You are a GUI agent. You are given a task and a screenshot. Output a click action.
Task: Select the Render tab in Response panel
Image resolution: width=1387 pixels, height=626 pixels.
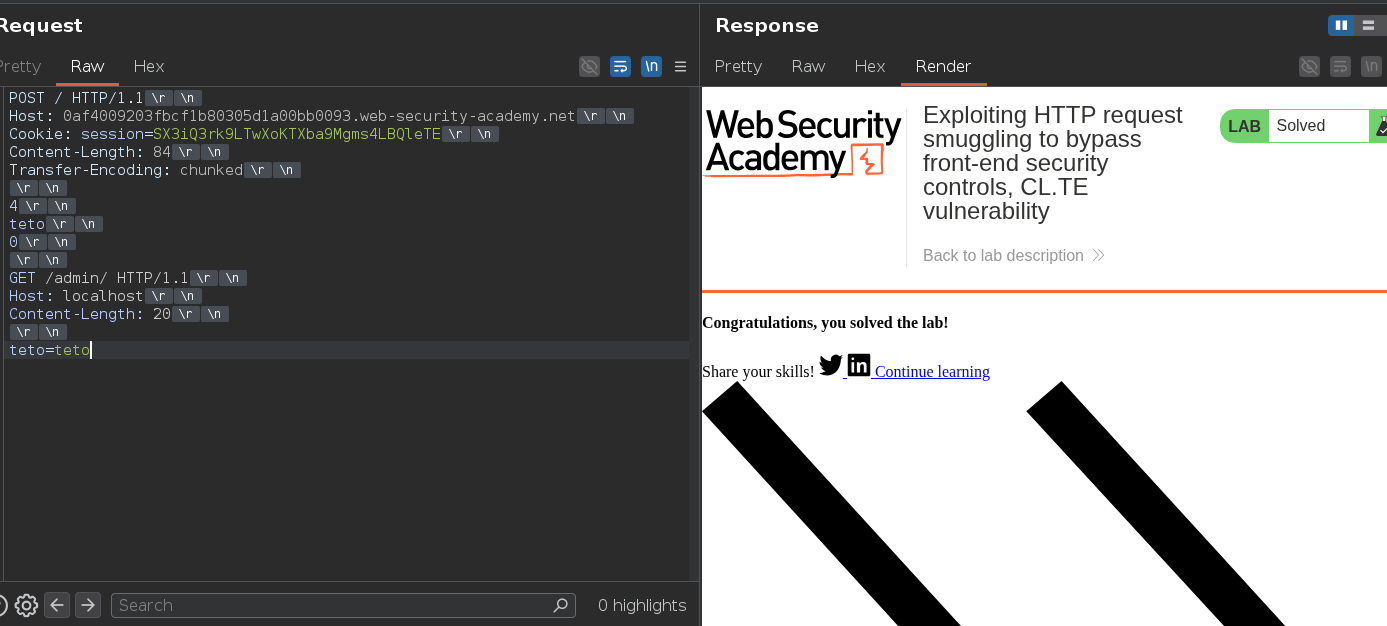(x=943, y=66)
